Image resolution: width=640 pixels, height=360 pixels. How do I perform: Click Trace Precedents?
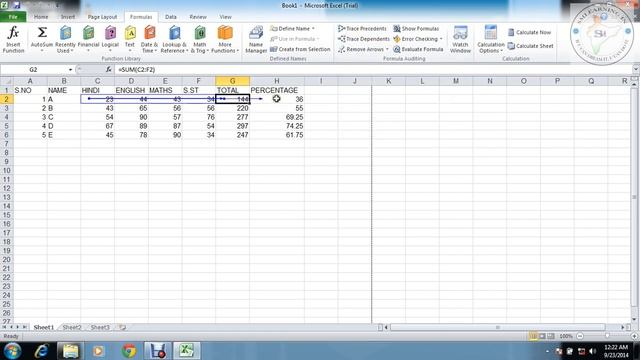pos(362,29)
